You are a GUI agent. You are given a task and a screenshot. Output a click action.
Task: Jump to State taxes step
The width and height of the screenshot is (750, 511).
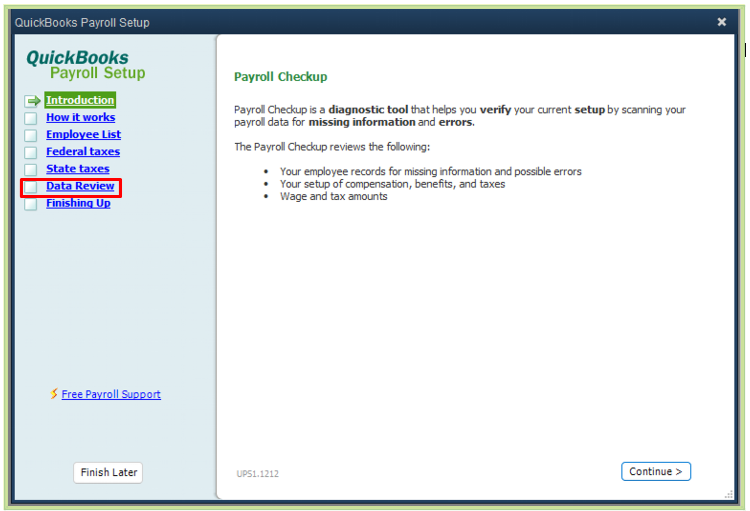coord(77,169)
